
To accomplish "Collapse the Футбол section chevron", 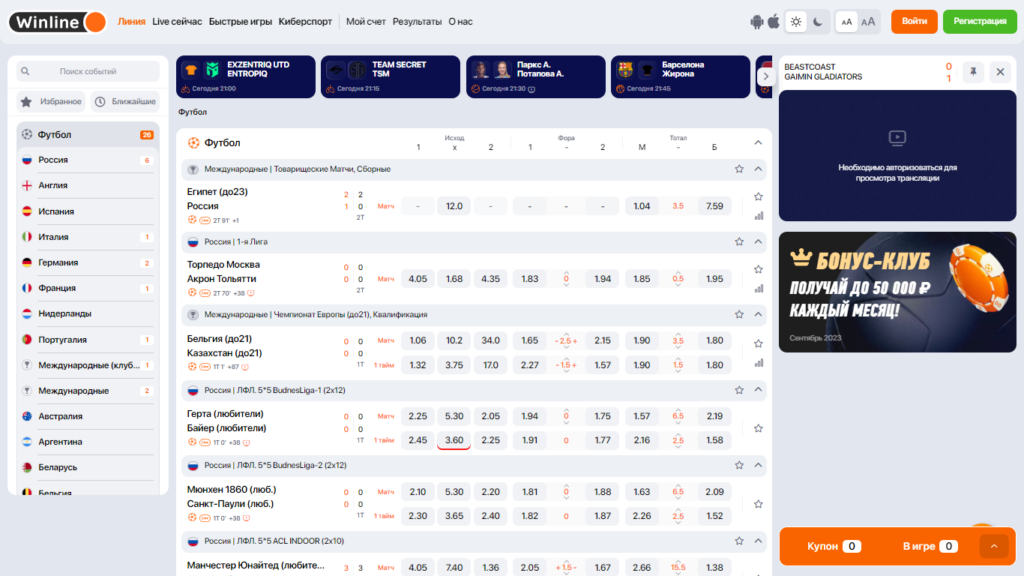I will (x=758, y=142).
